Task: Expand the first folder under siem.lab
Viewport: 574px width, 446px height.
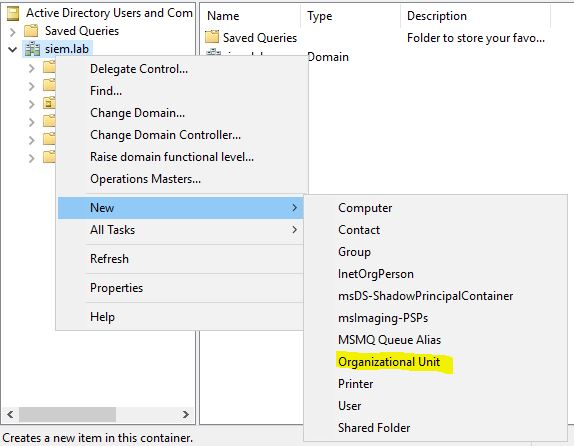Action: coord(32,68)
